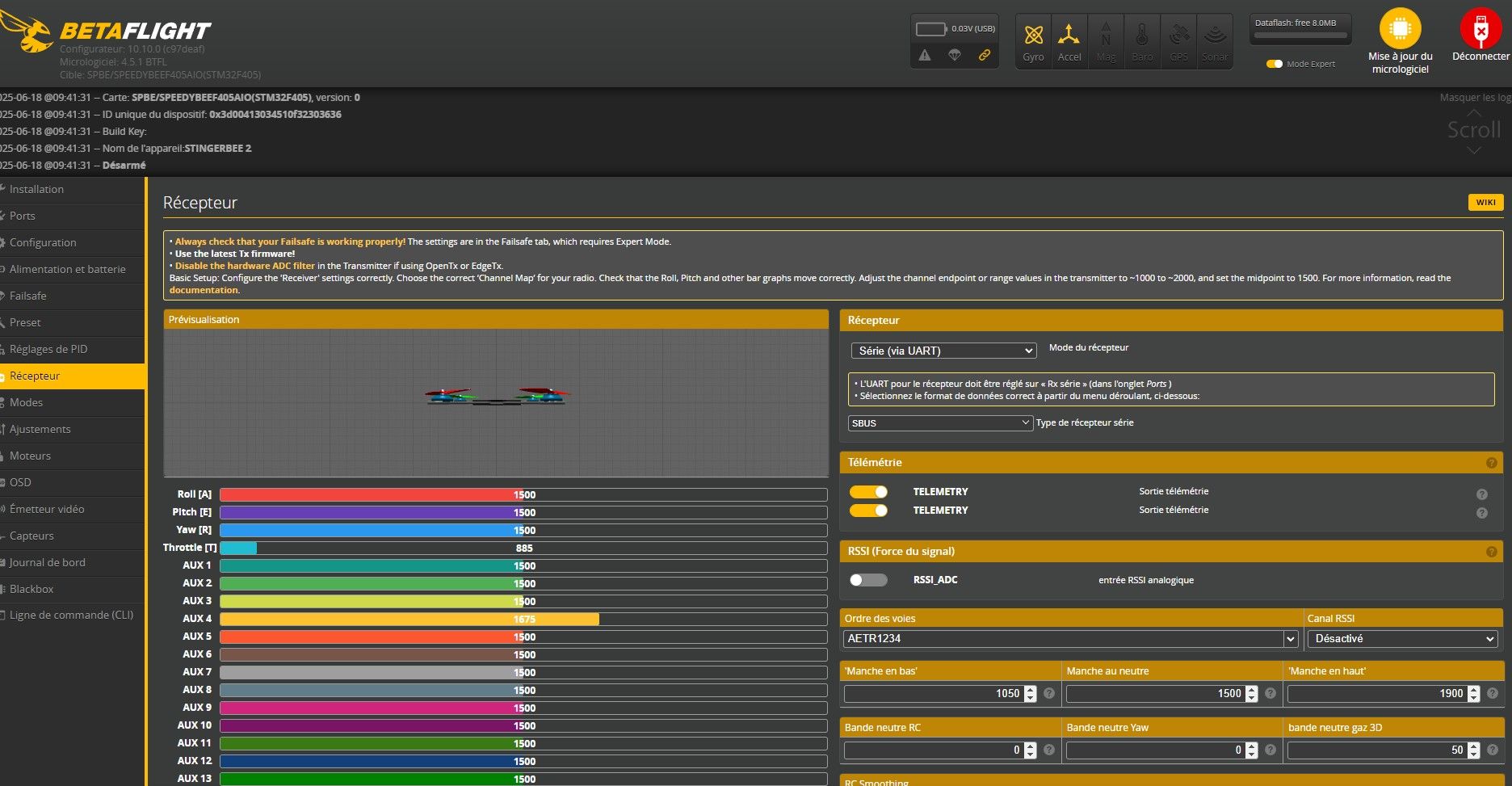Toggle the Mode Expert switch

coord(1275,64)
